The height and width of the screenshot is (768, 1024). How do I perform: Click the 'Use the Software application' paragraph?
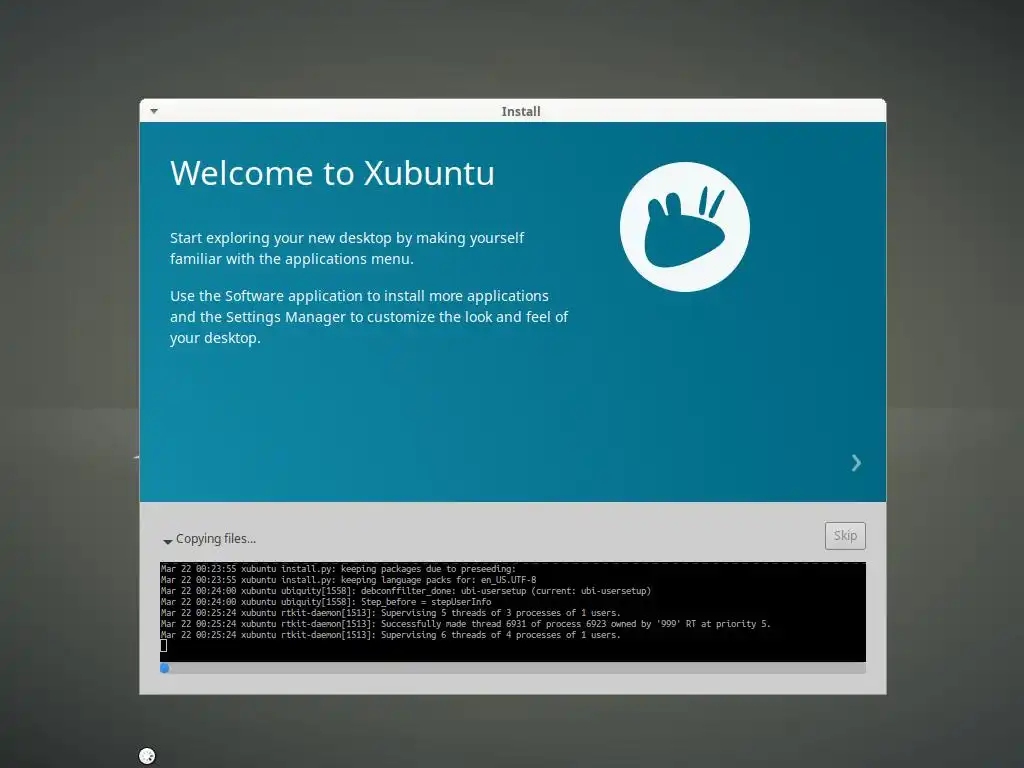[369, 317]
